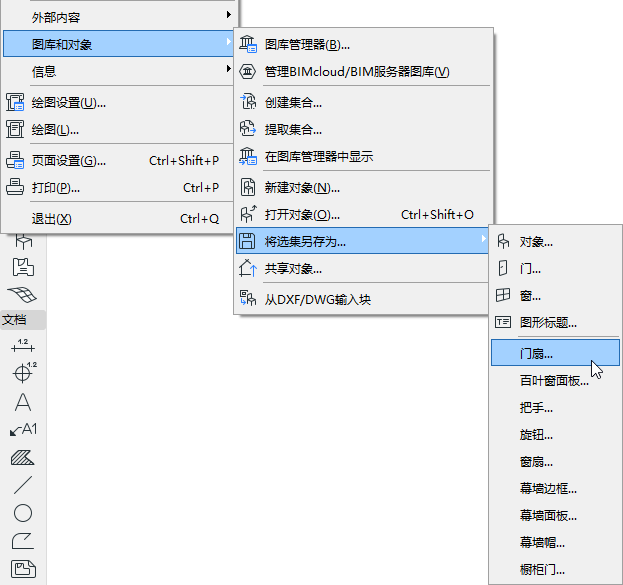Select 退出(X) menu item
This screenshot has width=623, height=585.
pyautogui.click(x=118, y=219)
